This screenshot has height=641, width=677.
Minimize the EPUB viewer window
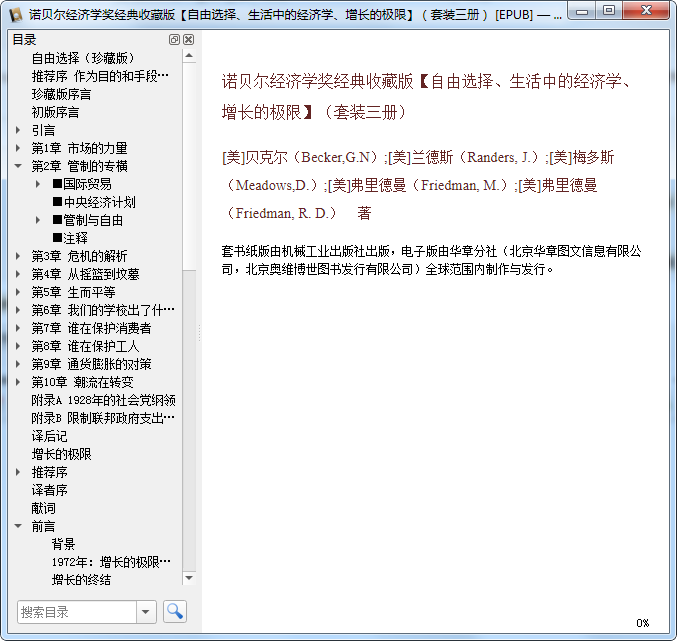click(582, 11)
